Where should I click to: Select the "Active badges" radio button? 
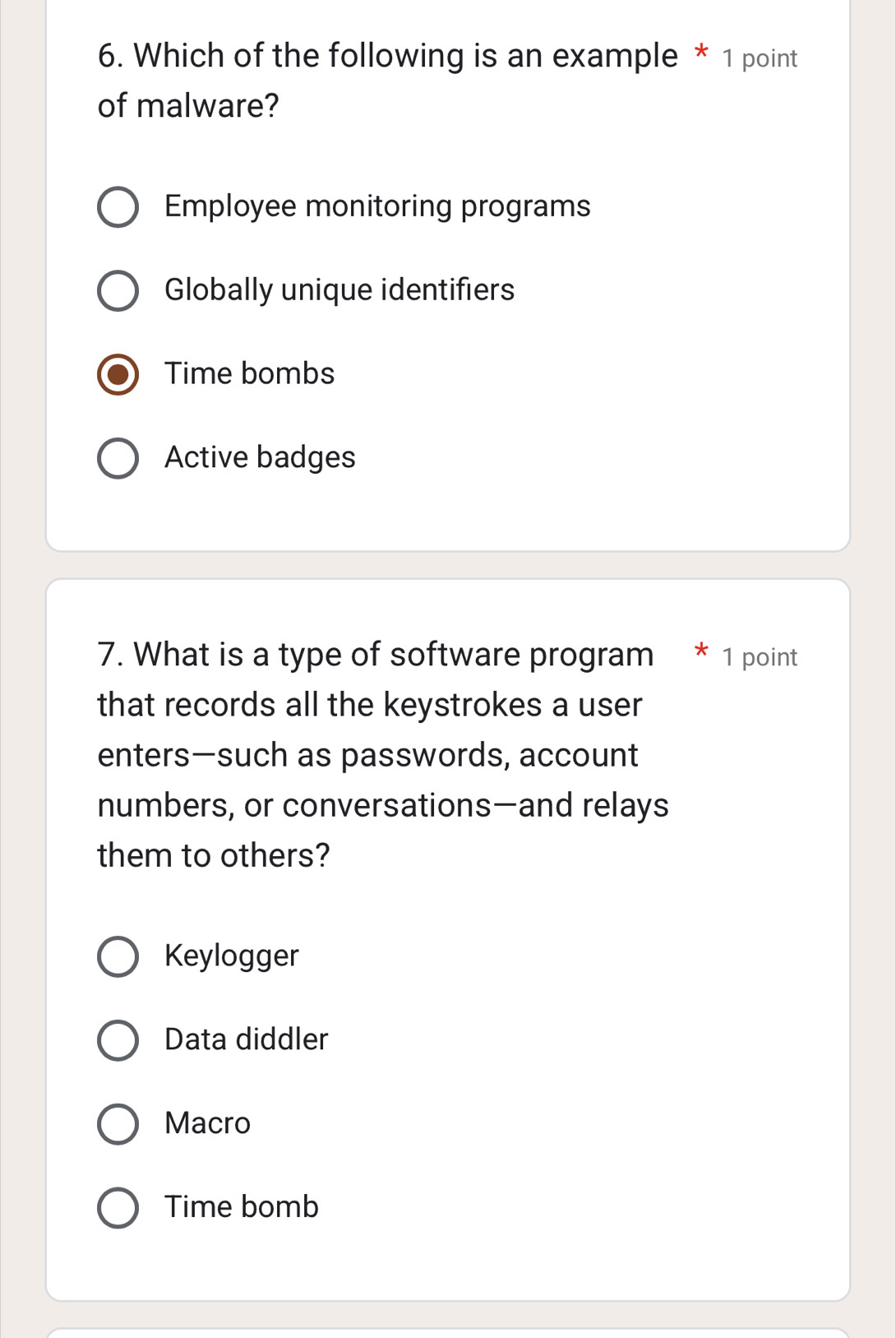pos(118,458)
